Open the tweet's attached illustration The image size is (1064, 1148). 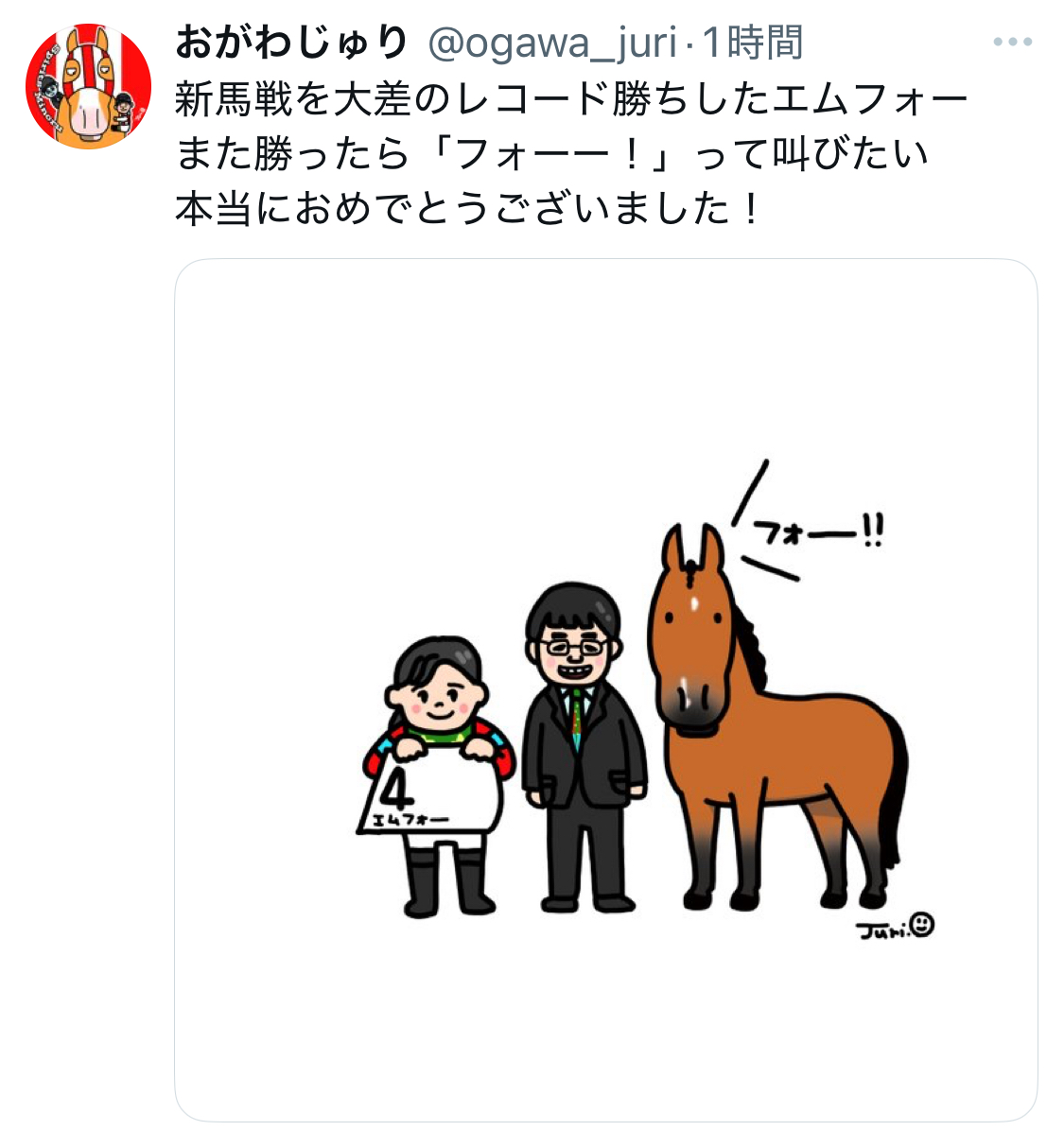[x=606, y=690]
